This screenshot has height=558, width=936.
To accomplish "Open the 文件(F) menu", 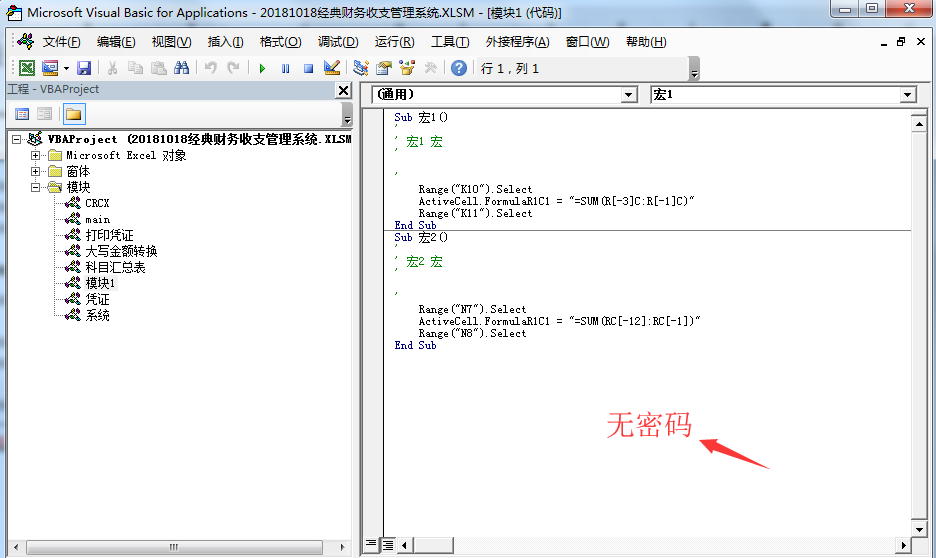I will pyautogui.click(x=61, y=42).
